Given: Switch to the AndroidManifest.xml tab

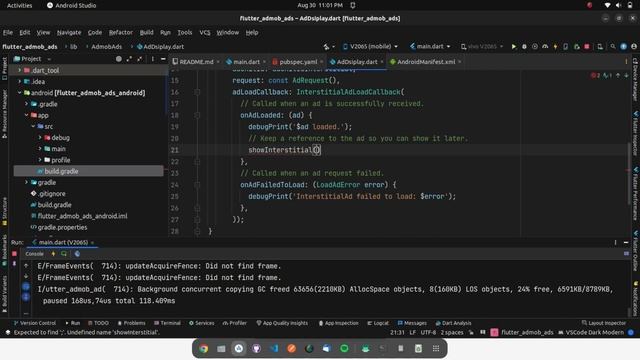Looking at the screenshot, I should (x=426, y=62).
